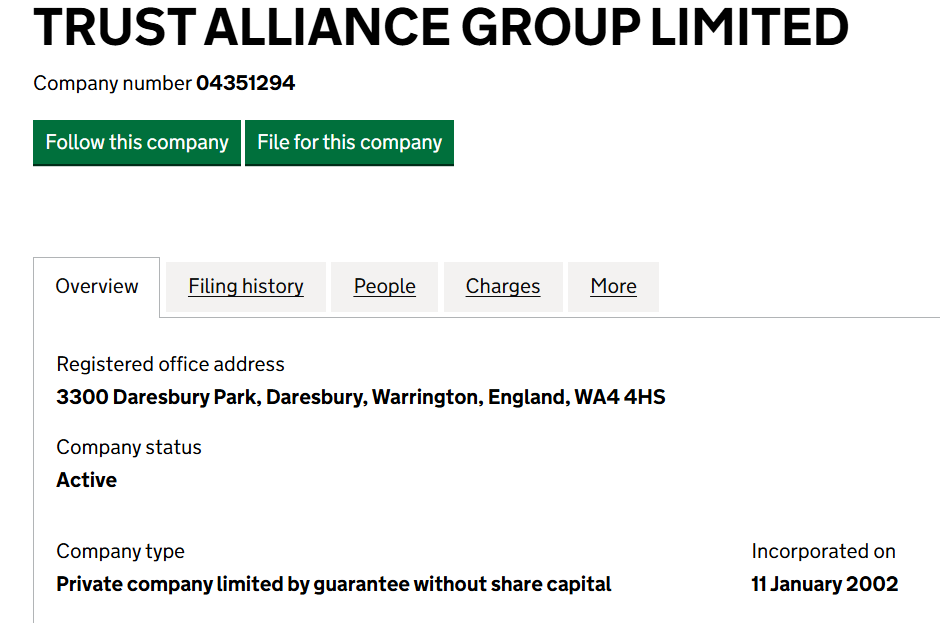View the Charges tab

(503, 287)
